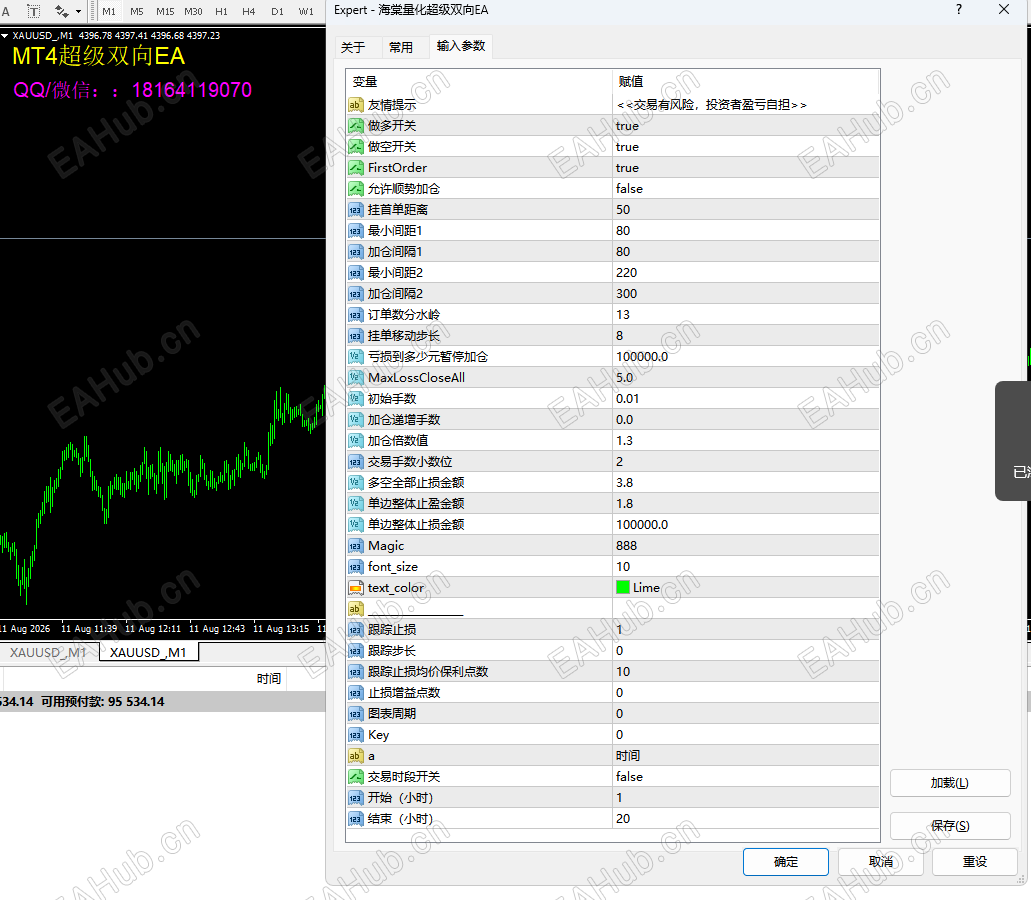This screenshot has width=1031, height=900.
Task: Click the 最小间距1 integer icon
Action: (x=356, y=231)
